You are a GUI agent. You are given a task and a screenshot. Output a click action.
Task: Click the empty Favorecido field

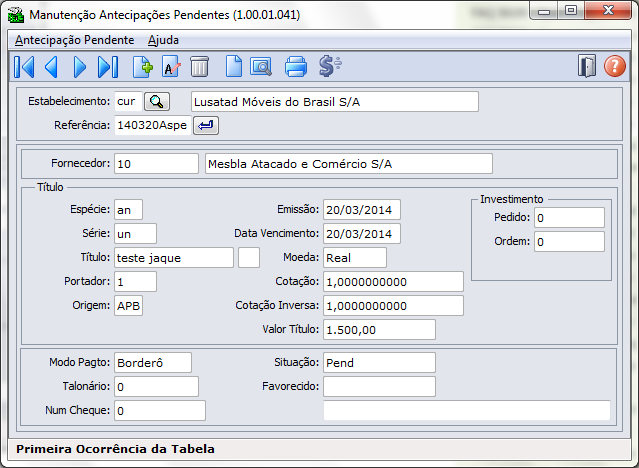[x=379, y=387]
